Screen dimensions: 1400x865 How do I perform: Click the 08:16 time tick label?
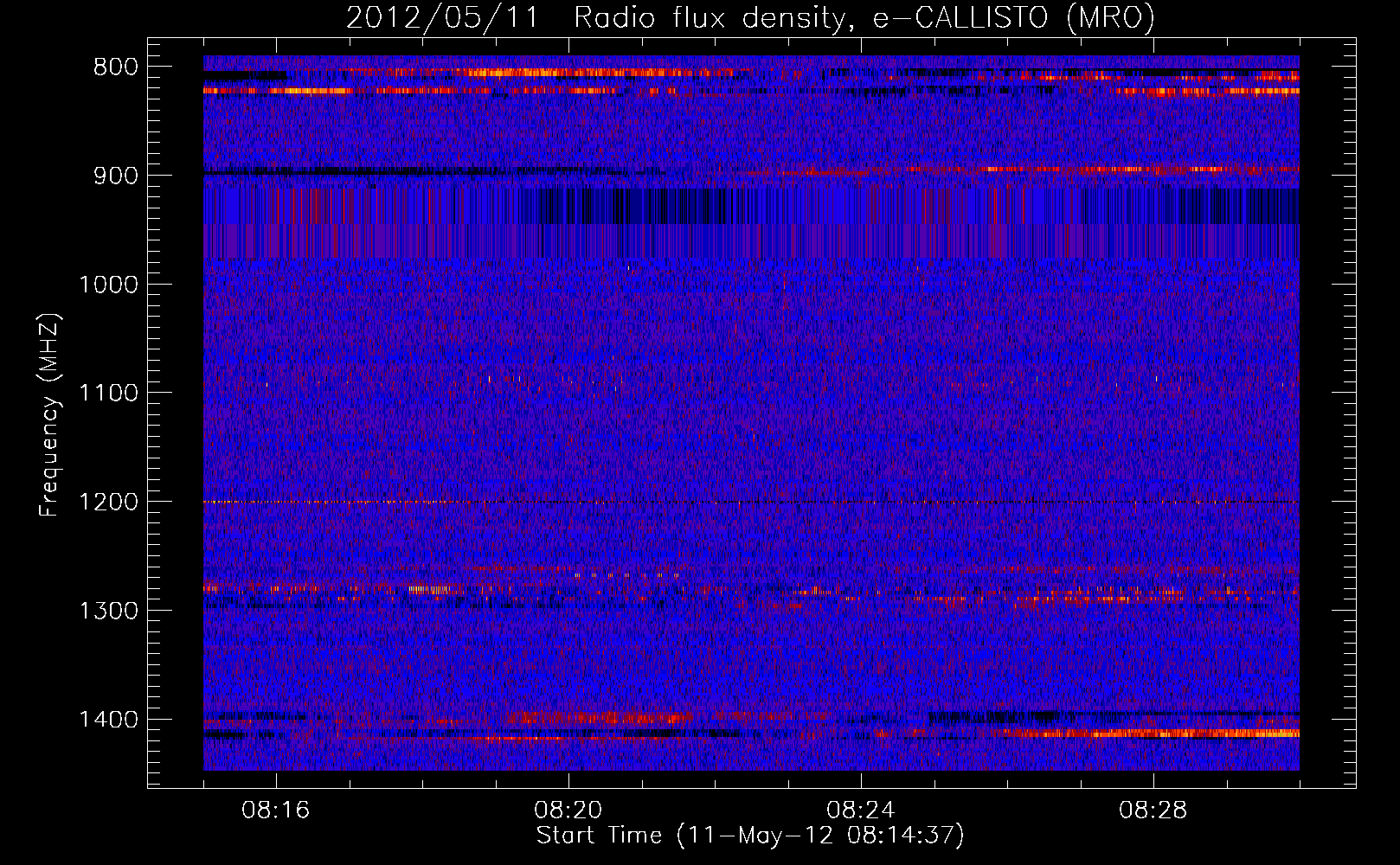(276, 811)
